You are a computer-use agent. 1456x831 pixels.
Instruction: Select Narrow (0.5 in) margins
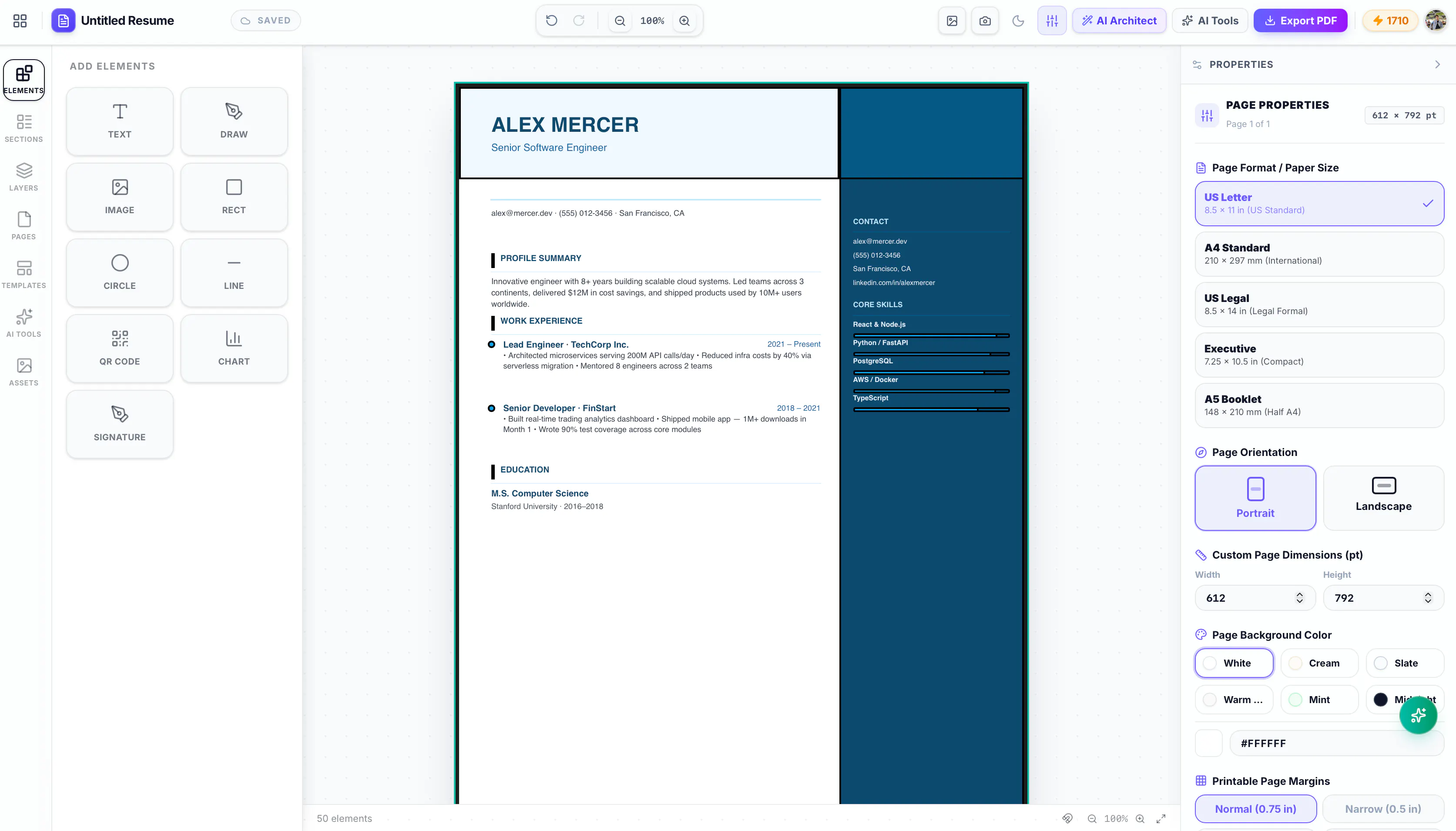[x=1383, y=809]
